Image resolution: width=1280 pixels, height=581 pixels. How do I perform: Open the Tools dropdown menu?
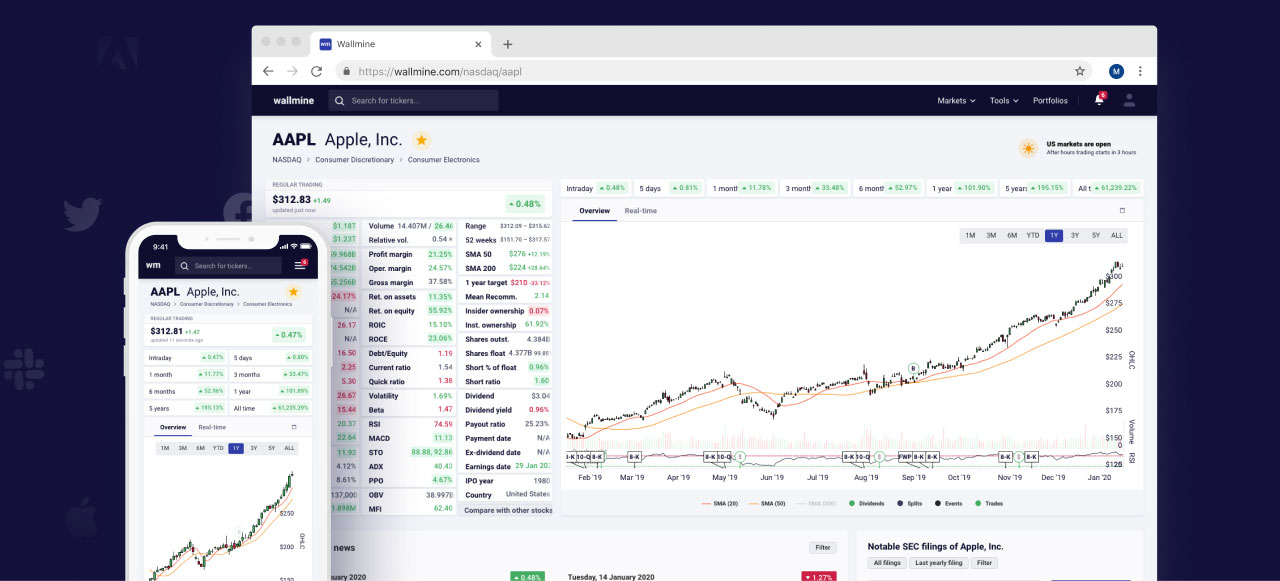click(x=1004, y=100)
